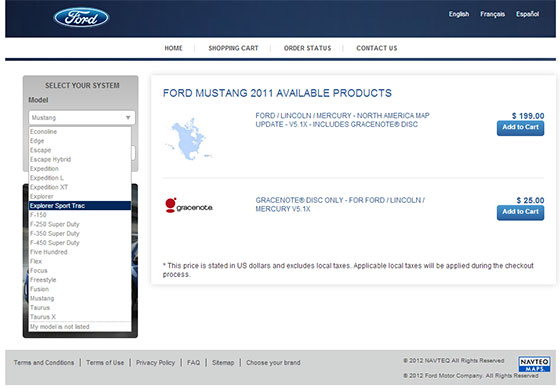Open the Order Status page
The width and height of the screenshot is (560, 388).
(308, 48)
